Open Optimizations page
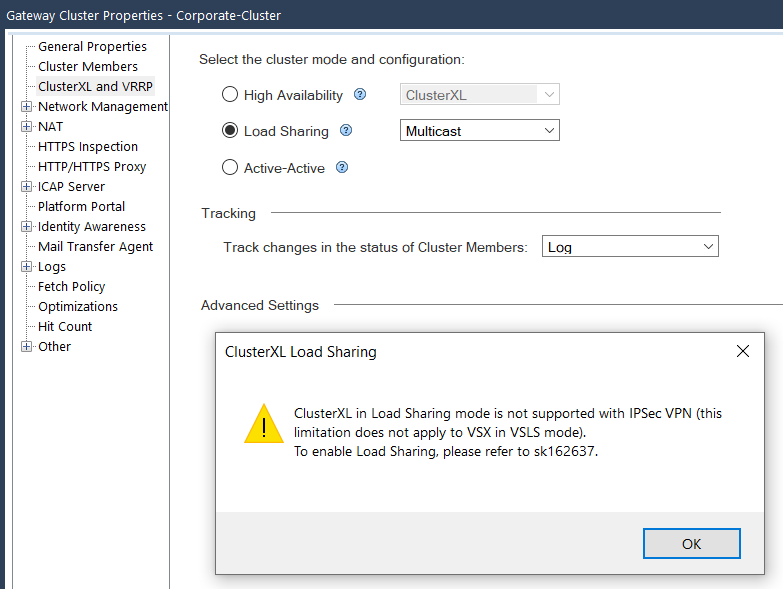783x589 pixels. [78, 306]
